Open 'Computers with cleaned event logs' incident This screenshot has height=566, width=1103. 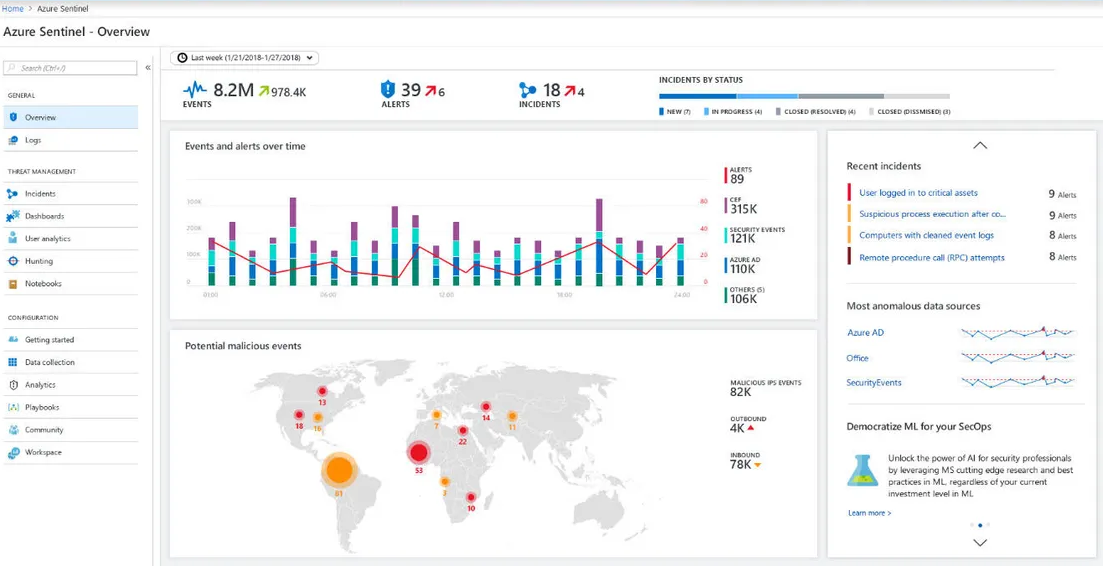926,236
